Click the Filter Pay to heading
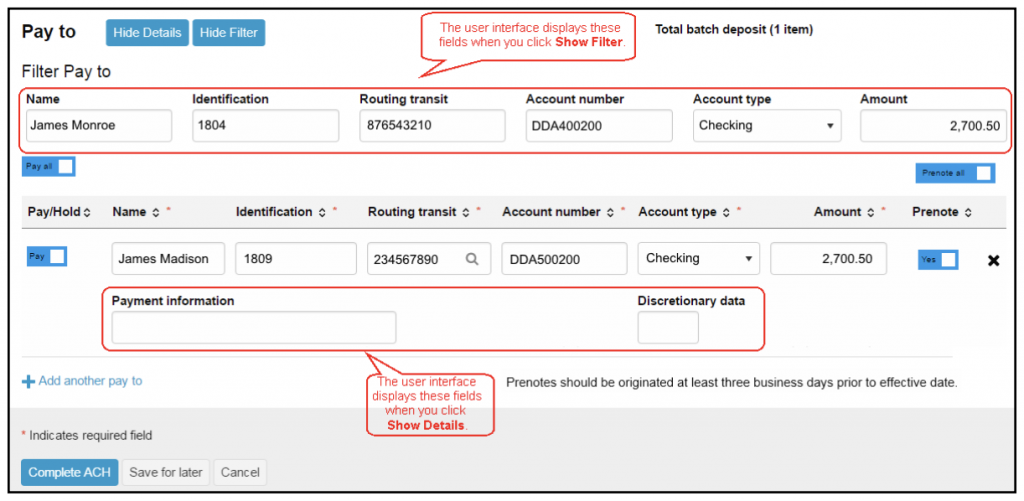This screenshot has width=1024, height=501. click(67, 71)
